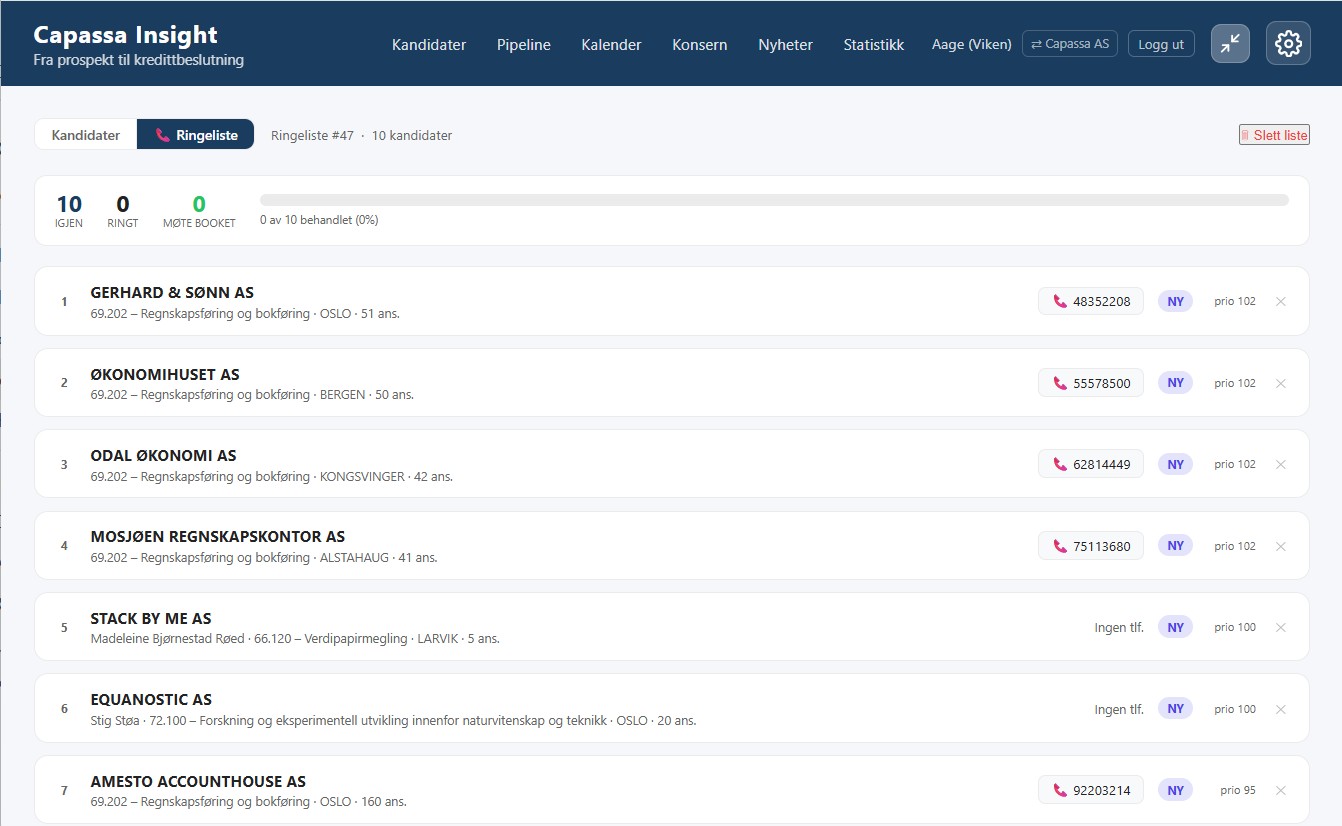Click NY status badge for MOSJØEN REGNSKAPSKONTOR AS
The width and height of the screenshot is (1342, 826).
pyautogui.click(x=1175, y=546)
